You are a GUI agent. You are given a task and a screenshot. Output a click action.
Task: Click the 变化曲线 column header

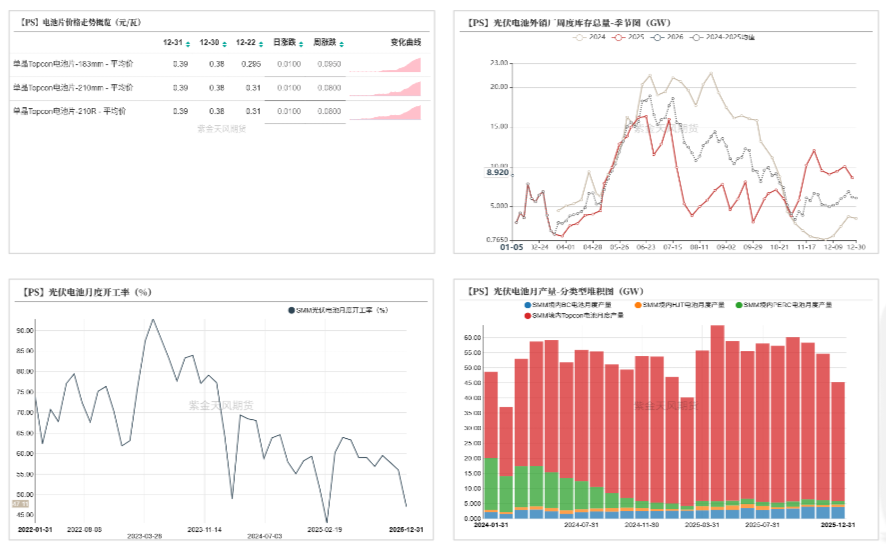(x=406, y=42)
